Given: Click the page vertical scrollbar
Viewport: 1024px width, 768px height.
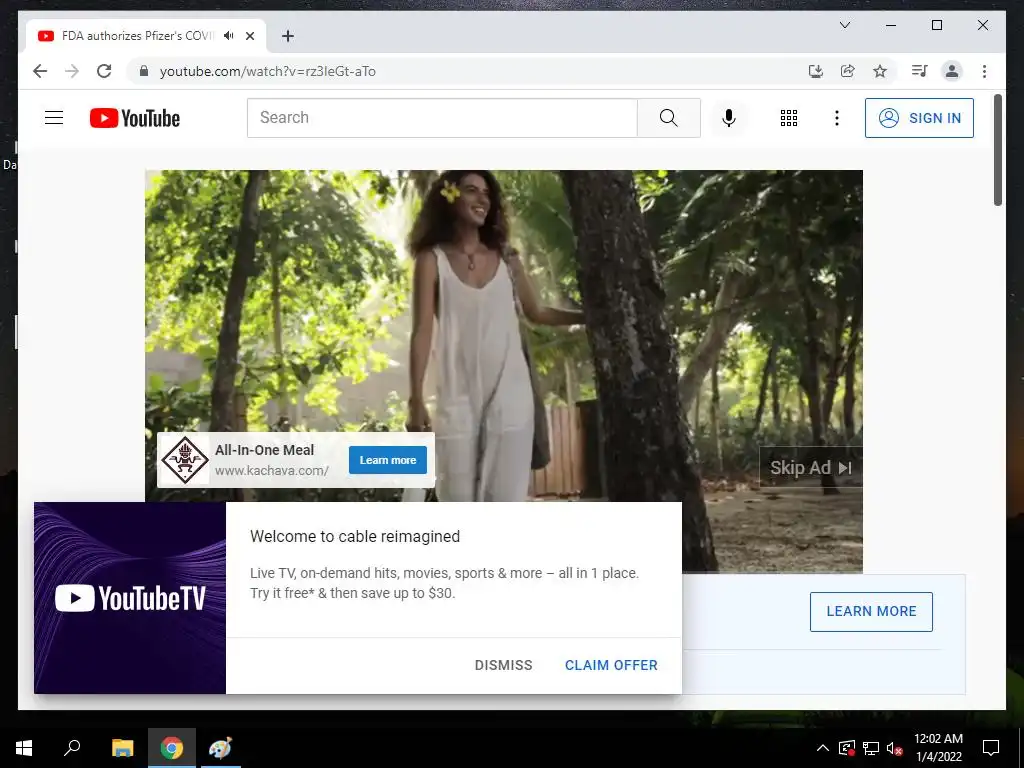Looking at the screenshot, I should 997,150.
